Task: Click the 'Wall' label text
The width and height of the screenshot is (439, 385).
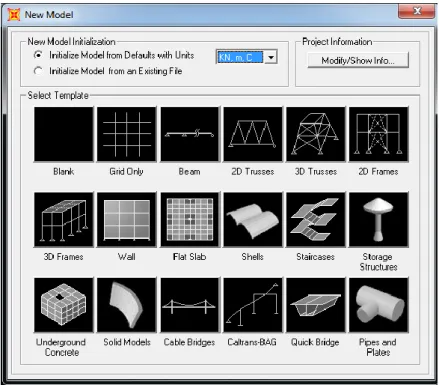Action: click(126, 257)
